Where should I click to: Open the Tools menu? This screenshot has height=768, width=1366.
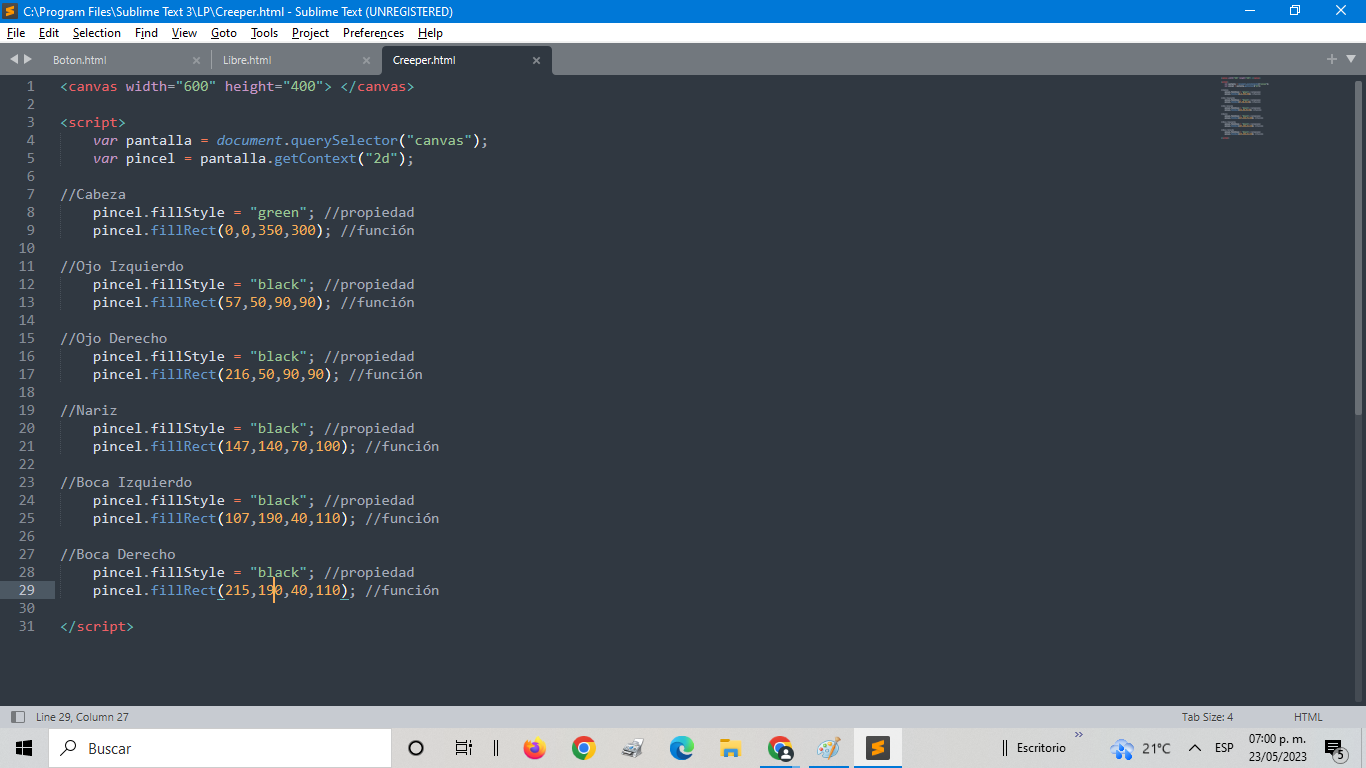[x=264, y=33]
